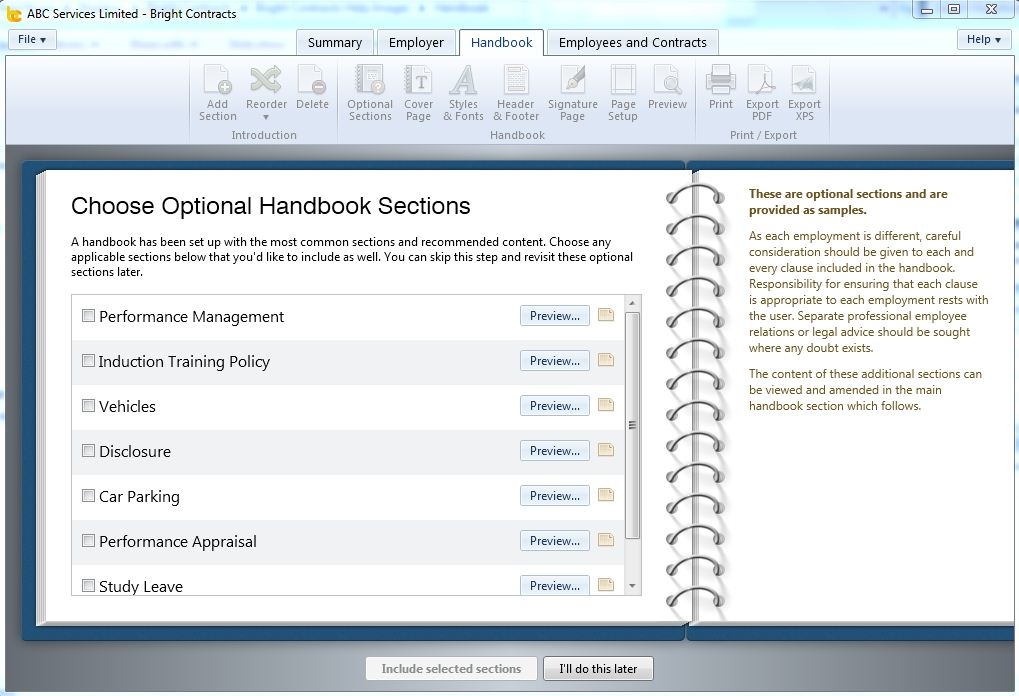1019x696 pixels.
Task: Enable the Vehicles section checkbox
Action: 88,406
